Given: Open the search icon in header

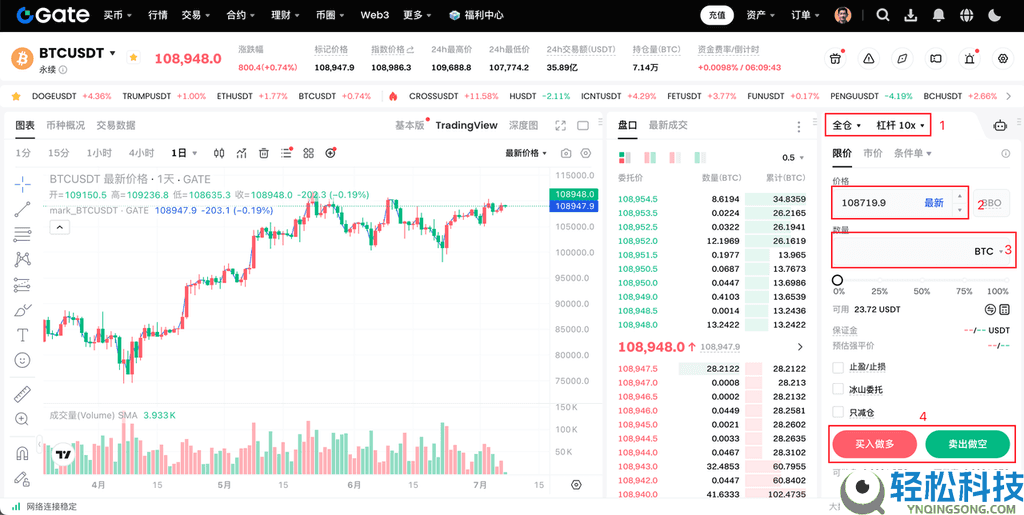Looking at the screenshot, I should 883,15.
